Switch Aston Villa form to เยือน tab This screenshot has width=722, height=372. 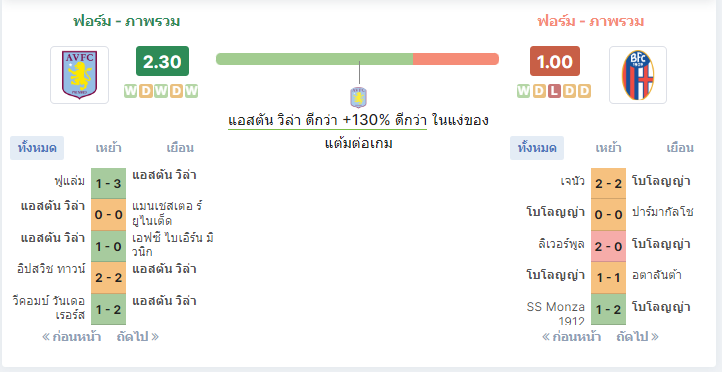click(x=180, y=148)
